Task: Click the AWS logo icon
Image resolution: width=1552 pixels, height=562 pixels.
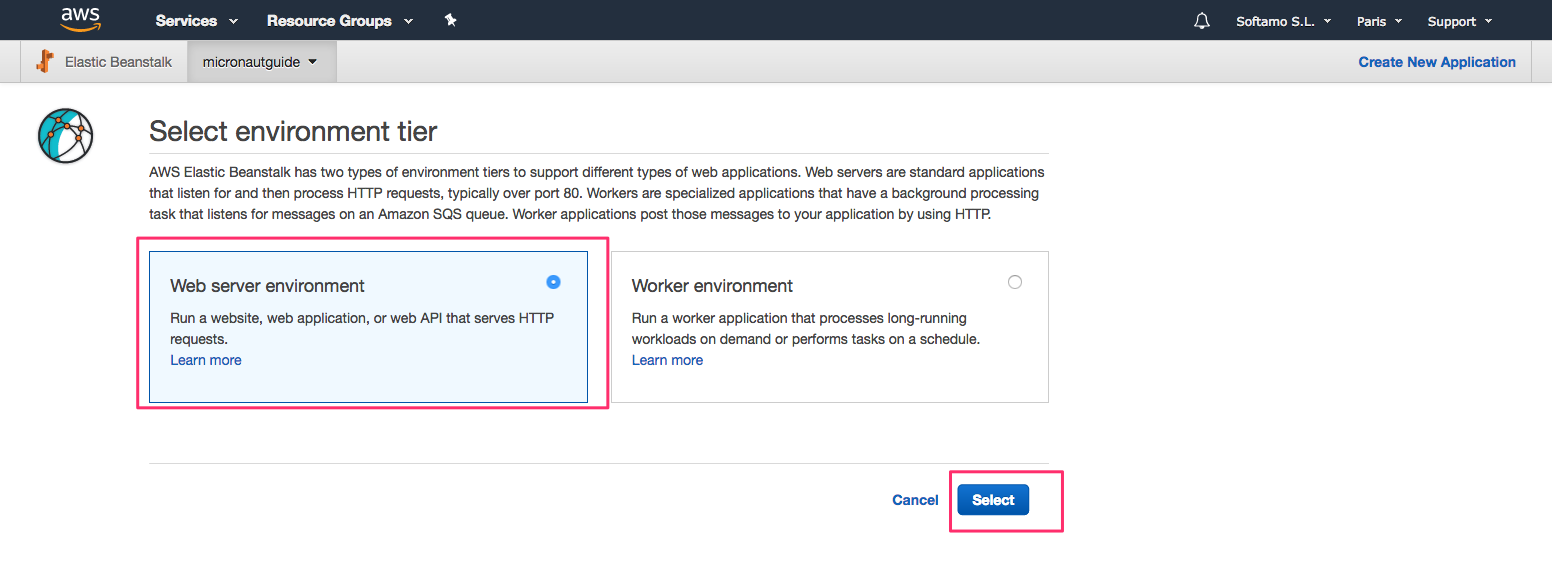Action: [x=80, y=19]
